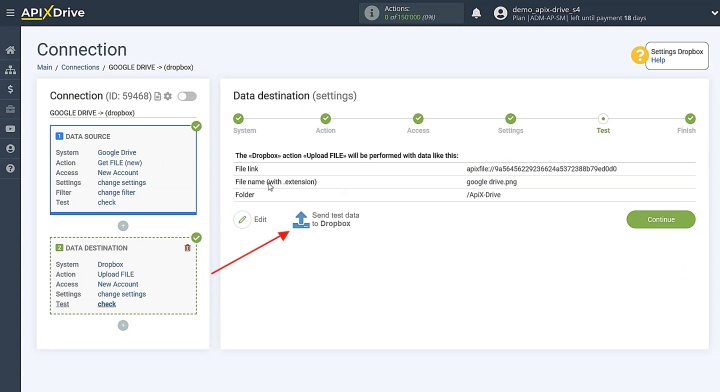Click the yellow help question mark icon
This screenshot has height=392, width=720.
[x=639, y=56]
